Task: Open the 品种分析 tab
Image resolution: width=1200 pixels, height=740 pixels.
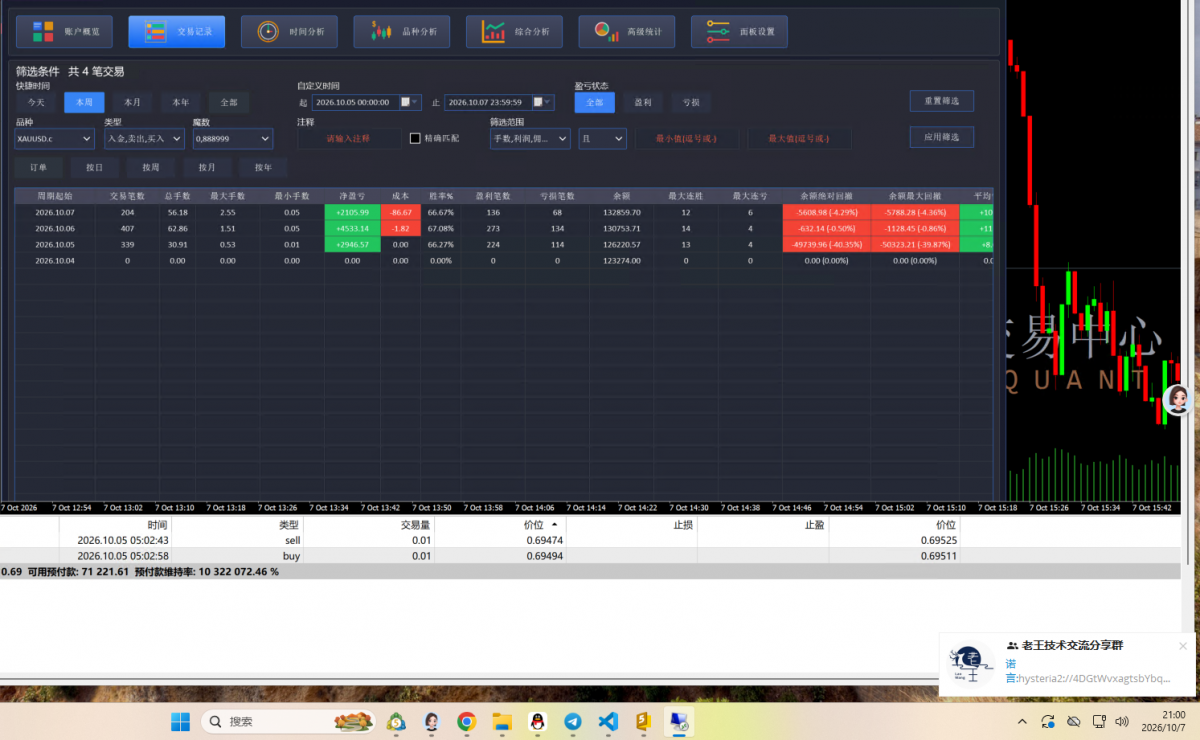Action: (x=401, y=32)
